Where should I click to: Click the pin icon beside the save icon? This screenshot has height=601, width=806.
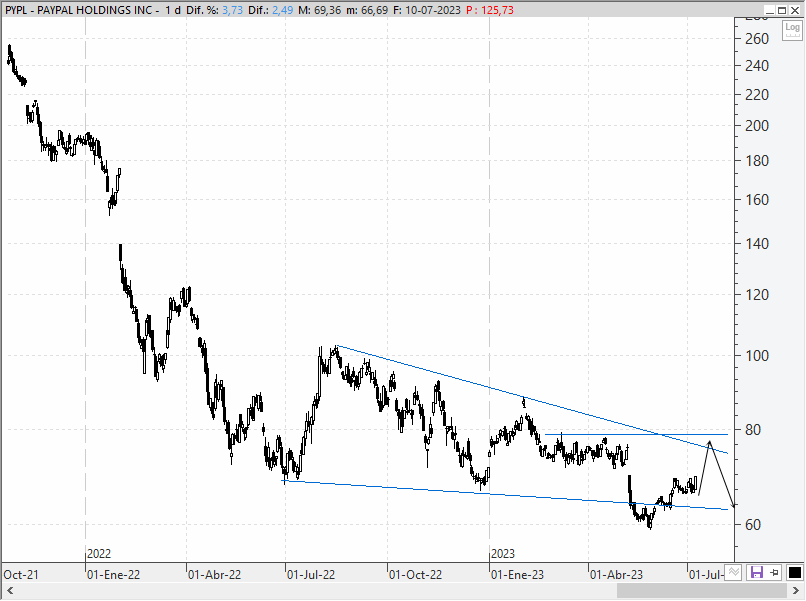[775, 572]
